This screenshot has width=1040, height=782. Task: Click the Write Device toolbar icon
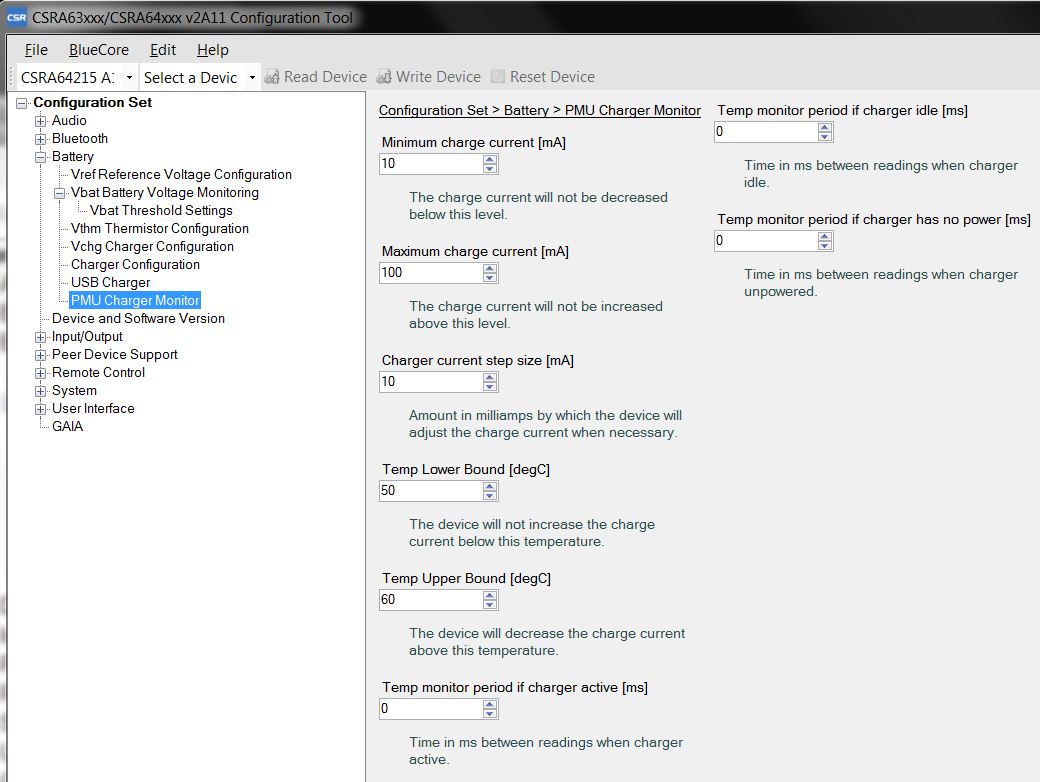tap(384, 77)
